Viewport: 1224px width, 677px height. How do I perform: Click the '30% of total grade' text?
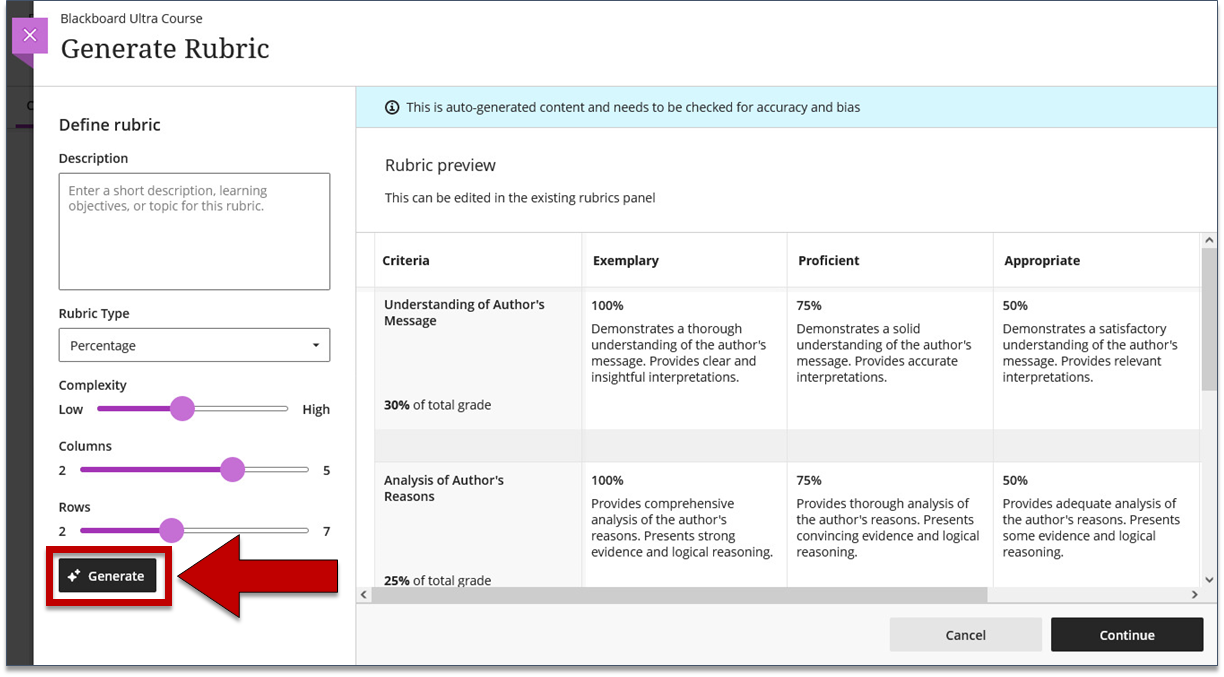pos(437,405)
